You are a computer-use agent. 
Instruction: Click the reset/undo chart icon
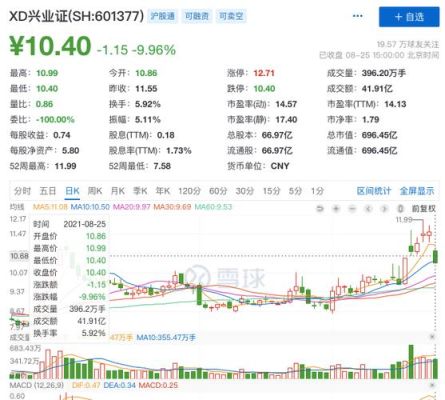(320, 209)
